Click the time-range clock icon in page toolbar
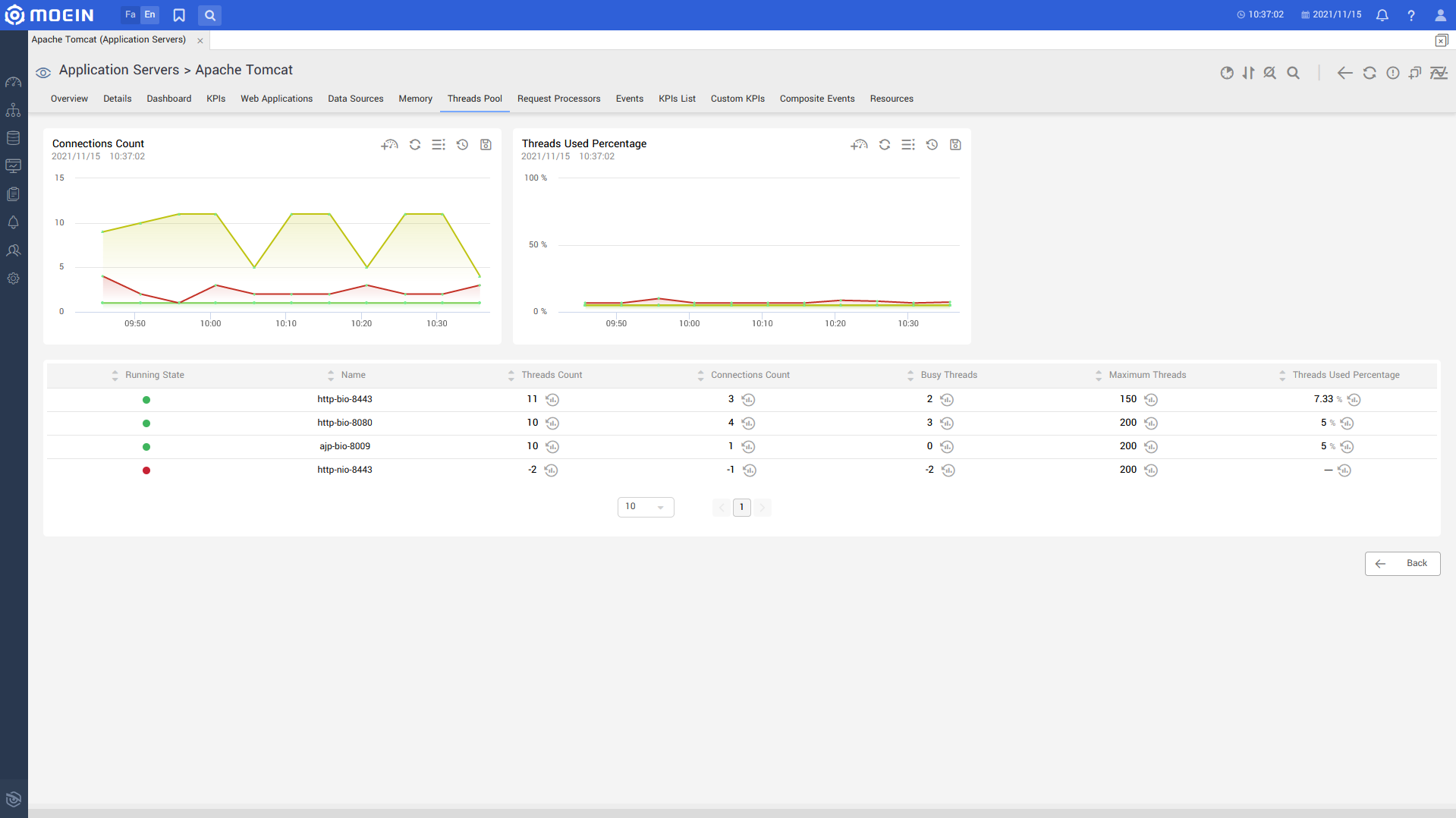Viewport: 1456px width, 818px height. [1227, 73]
